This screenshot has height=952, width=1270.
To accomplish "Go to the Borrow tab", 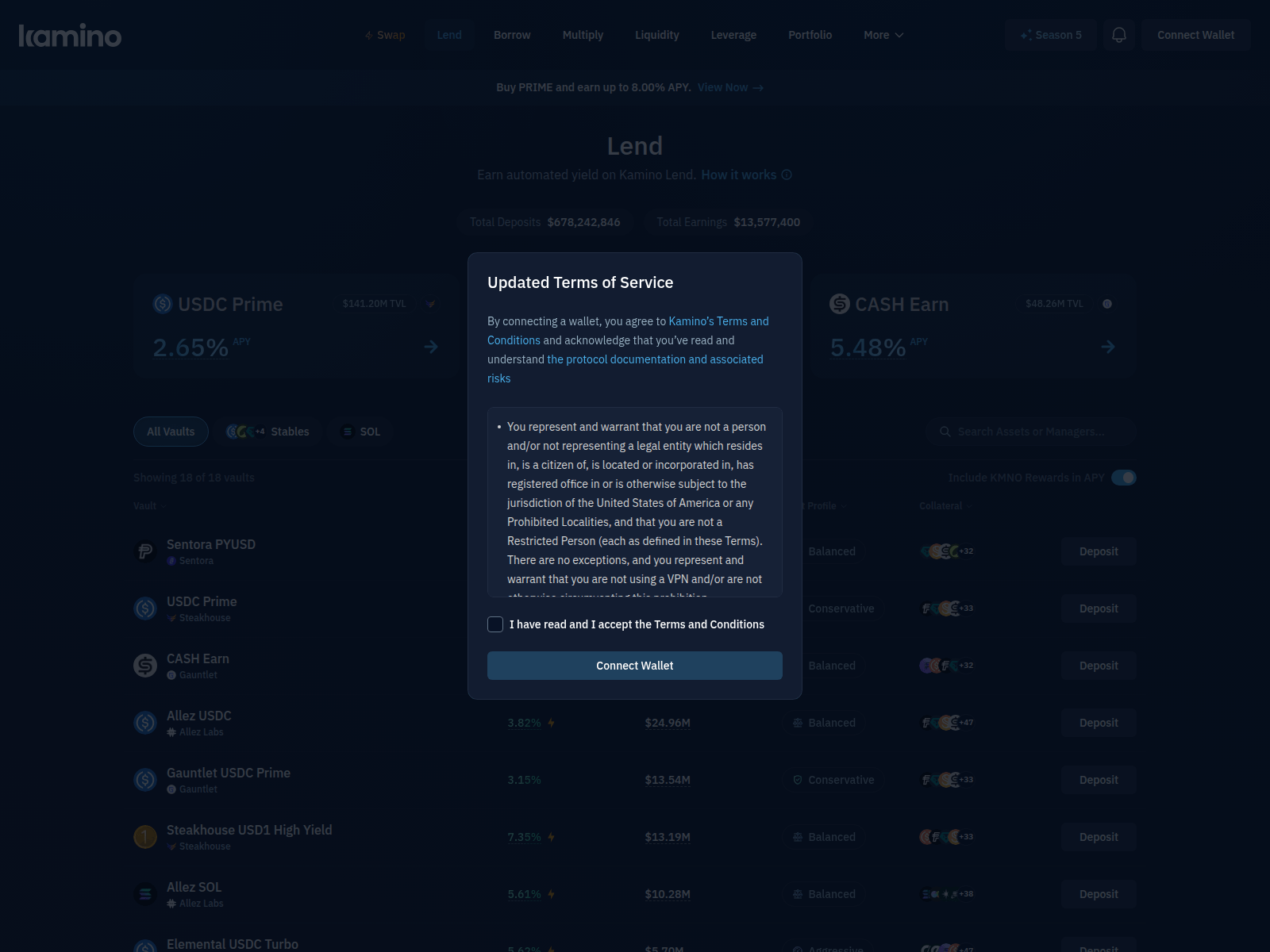I will pyautogui.click(x=512, y=35).
